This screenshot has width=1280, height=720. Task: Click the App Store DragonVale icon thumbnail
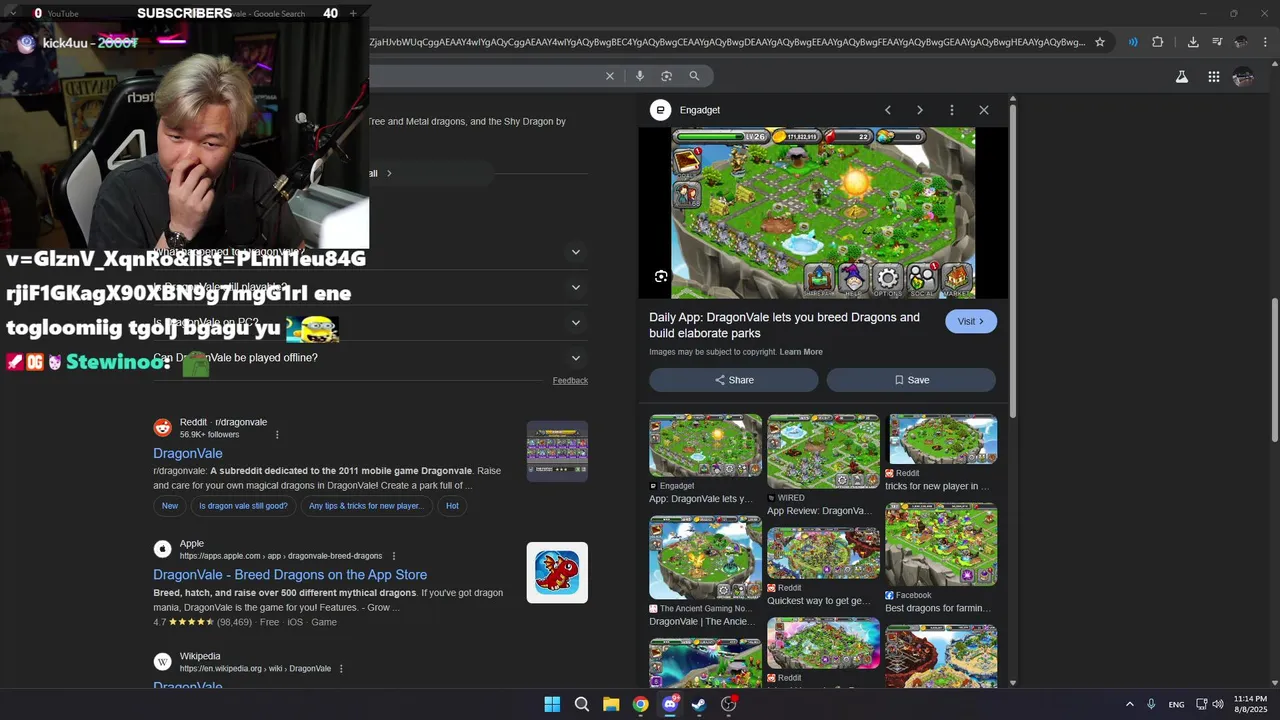click(x=557, y=572)
